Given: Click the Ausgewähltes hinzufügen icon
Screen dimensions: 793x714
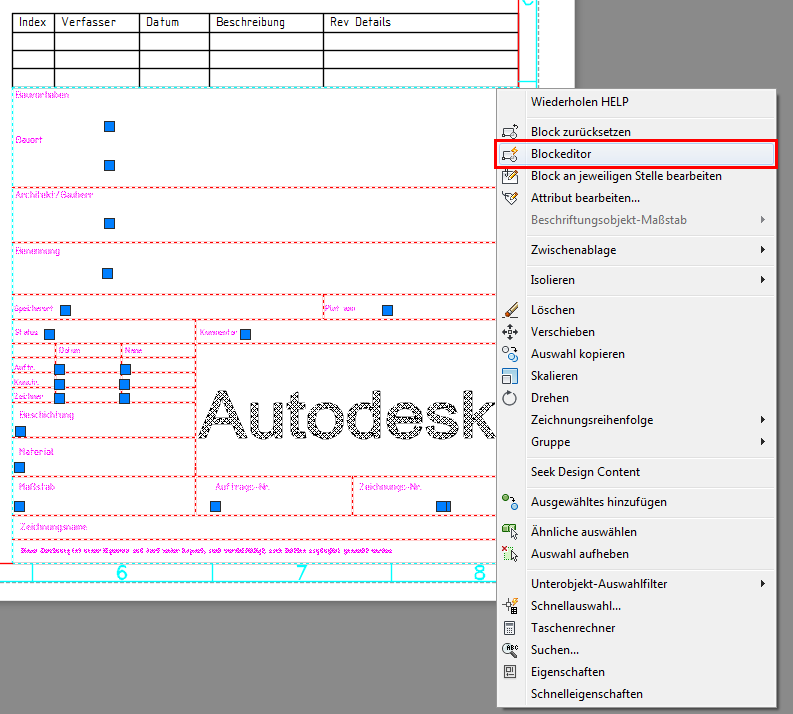Looking at the screenshot, I should pyautogui.click(x=510, y=502).
